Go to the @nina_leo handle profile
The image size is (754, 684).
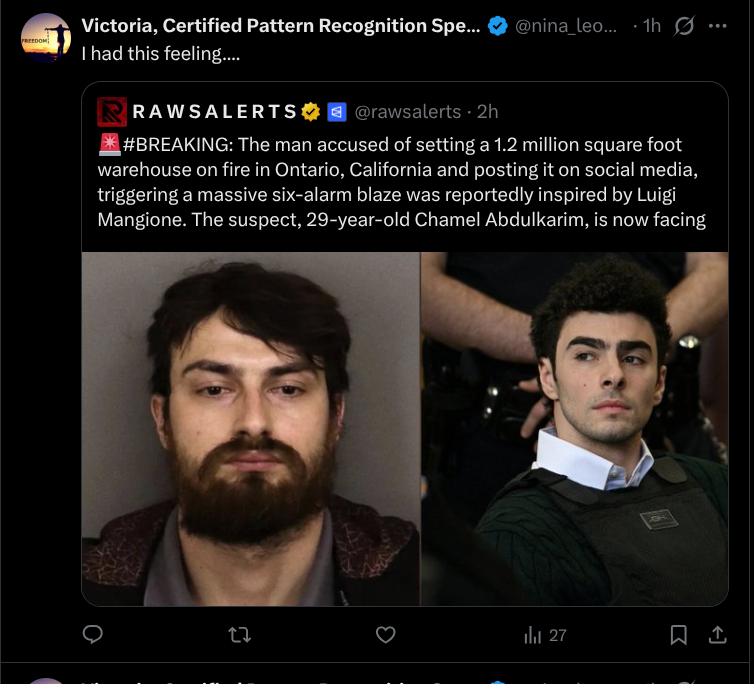tap(566, 27)
